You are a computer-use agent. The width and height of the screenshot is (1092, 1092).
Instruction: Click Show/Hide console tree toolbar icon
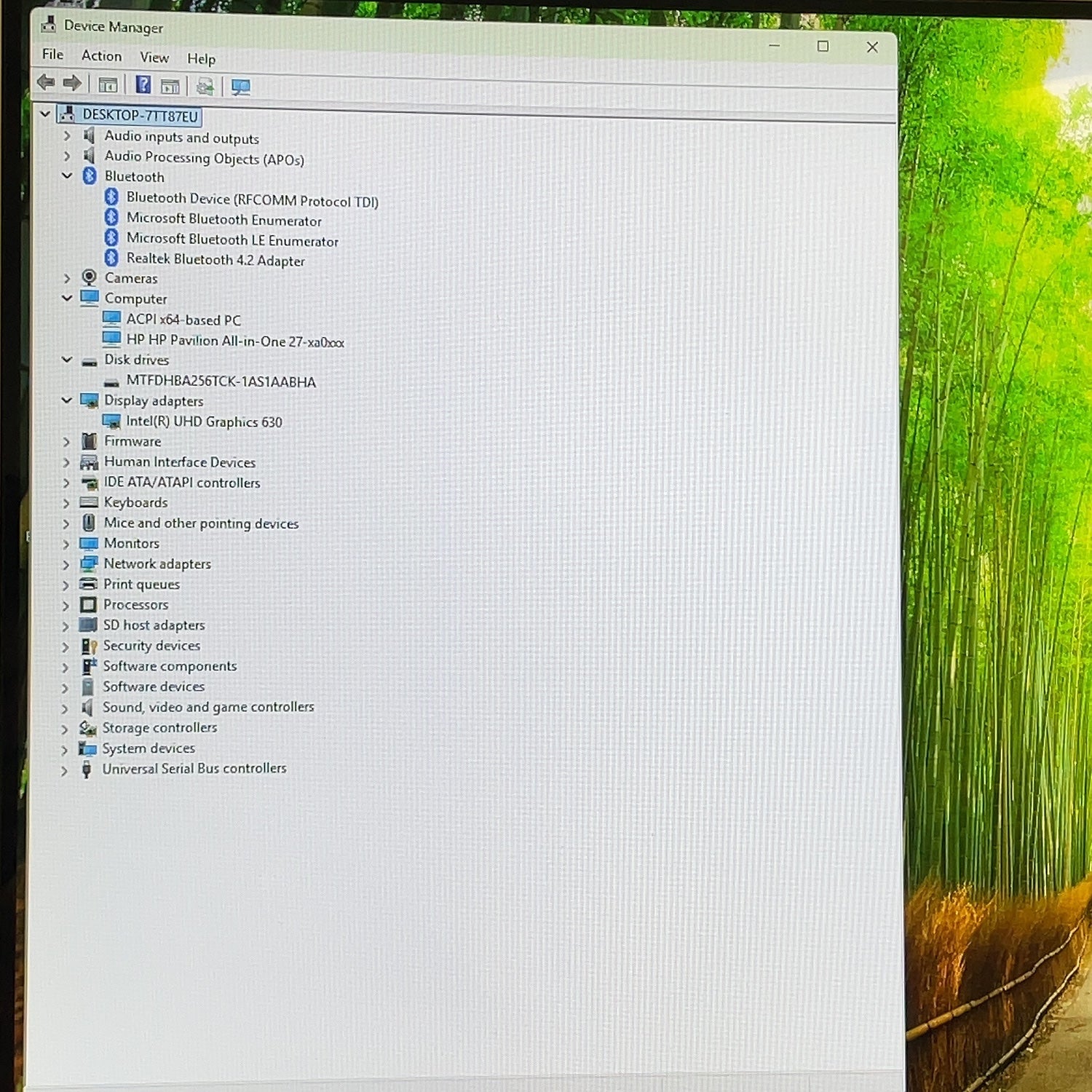[x=108, y=85]
